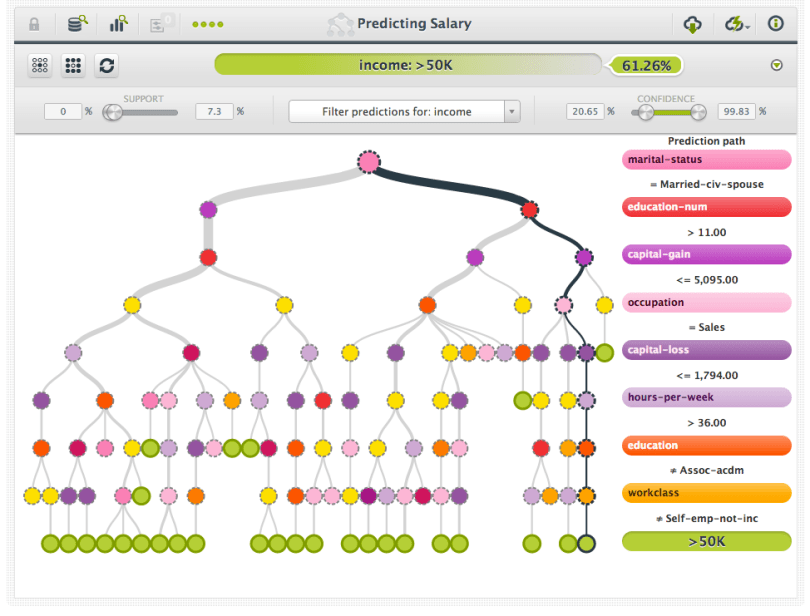
Task: Open the one-click actions lightning menu
Action: 737,24
